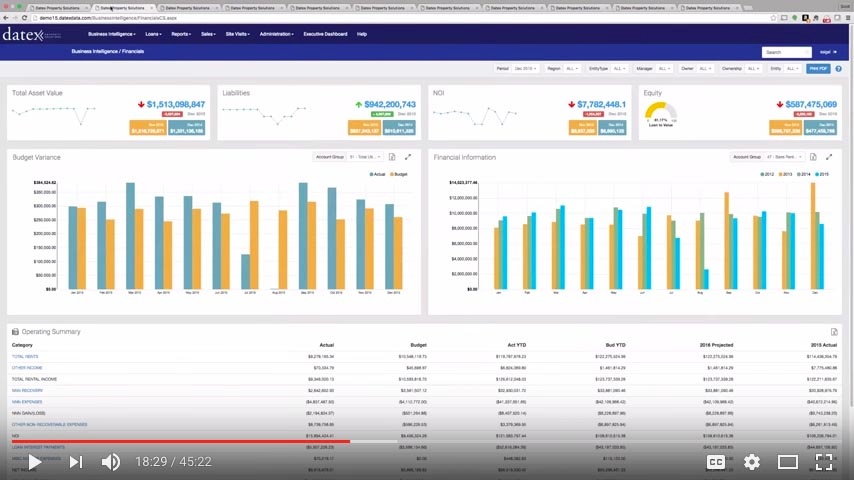Toggle theater mode for the video player
This screenshot has width=854, height=480.
[x=788, y=461]
